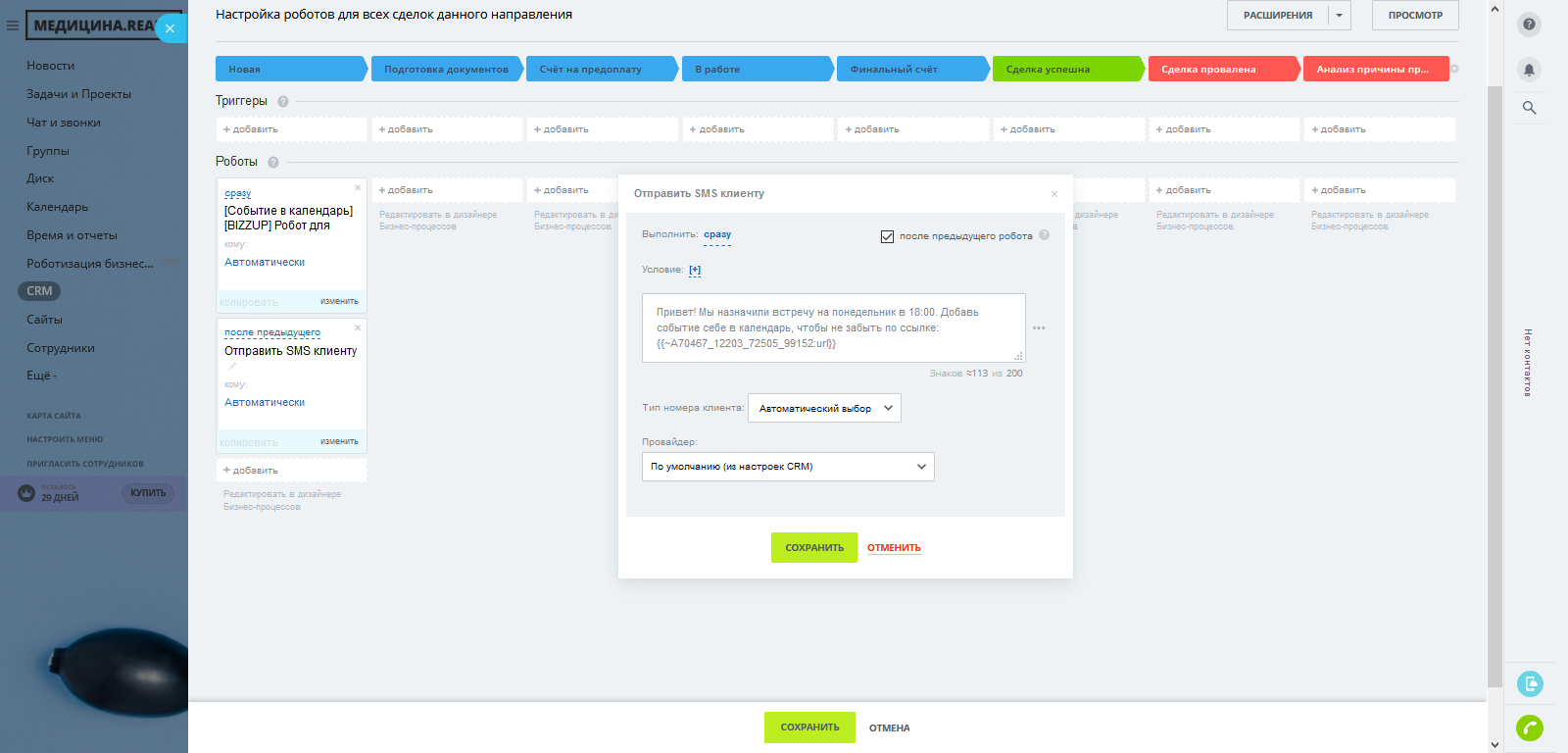Click ОТМЕНИТЬ in the SMS dialog
This screenshot has height=753, width=1568.
coord(894,548)
